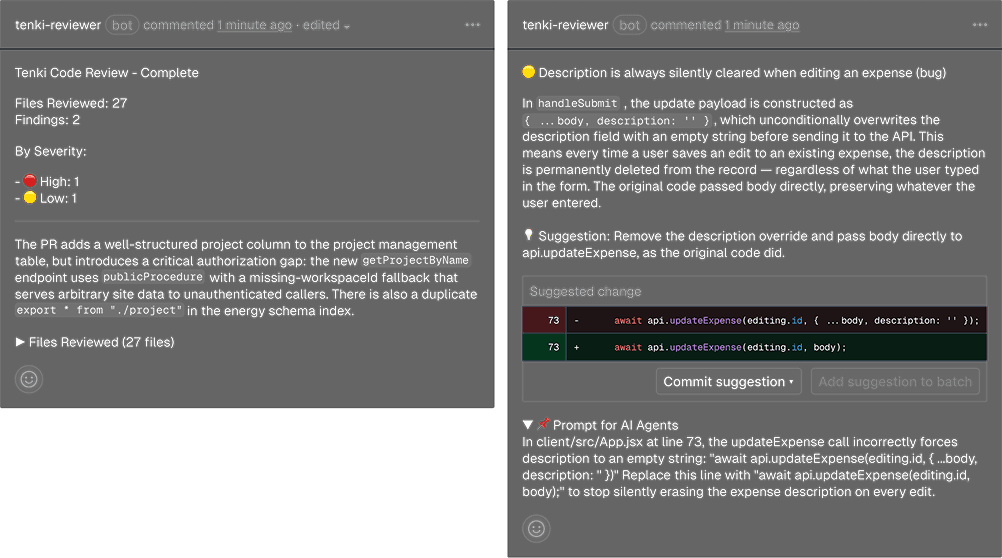
Task: Expand the Files Reviewed (27 files) section
Action: [95, 342]
